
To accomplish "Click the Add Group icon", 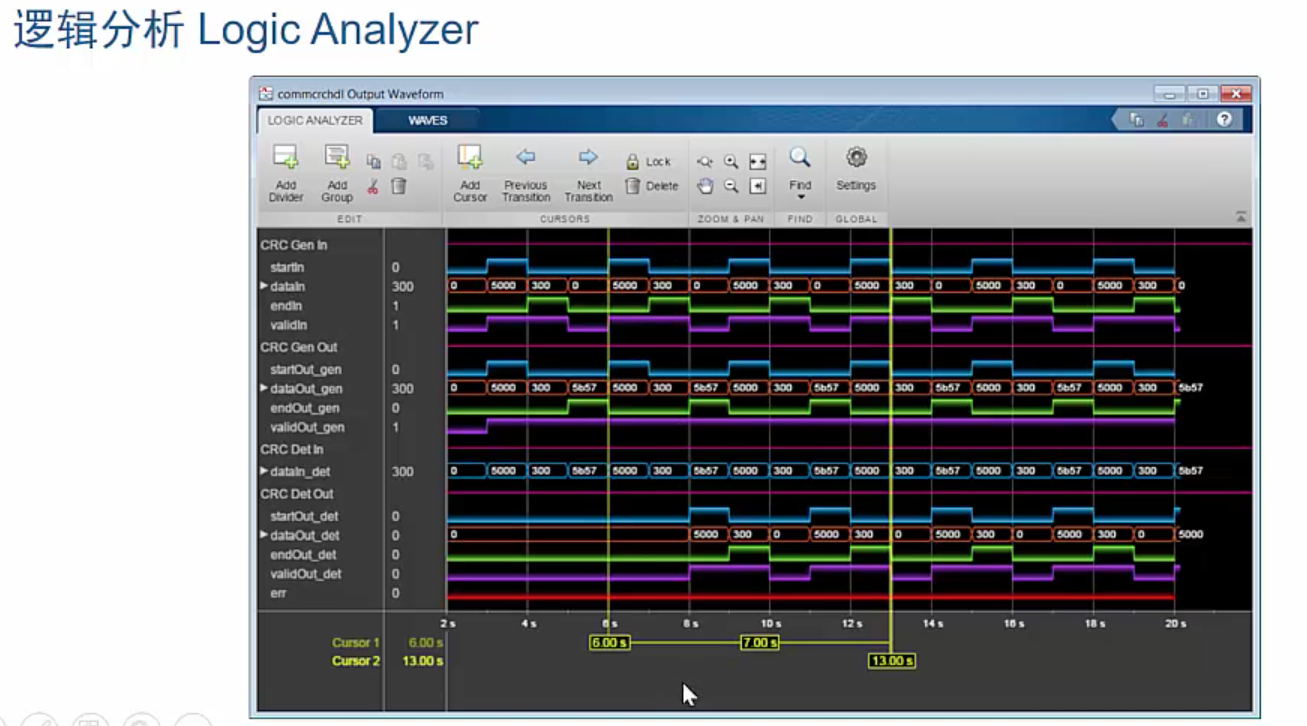I will tap(337, 157).
